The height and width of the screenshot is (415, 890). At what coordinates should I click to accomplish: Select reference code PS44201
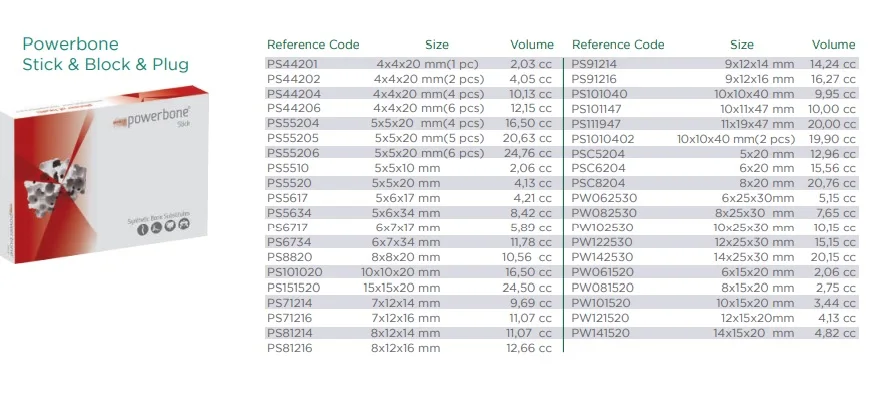point(293,64)
